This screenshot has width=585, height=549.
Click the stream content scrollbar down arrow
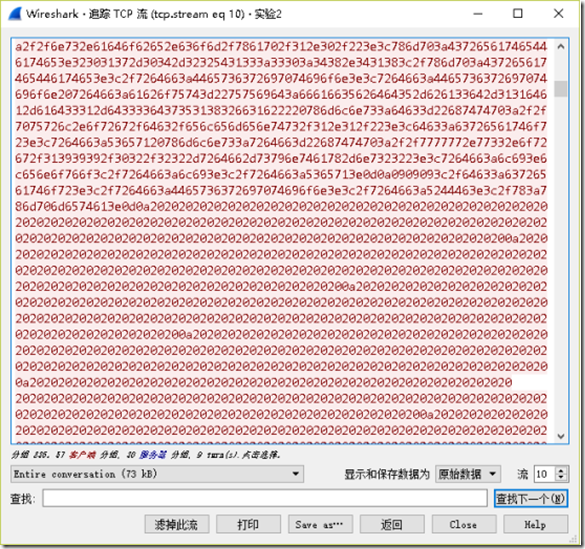[561, 436]
